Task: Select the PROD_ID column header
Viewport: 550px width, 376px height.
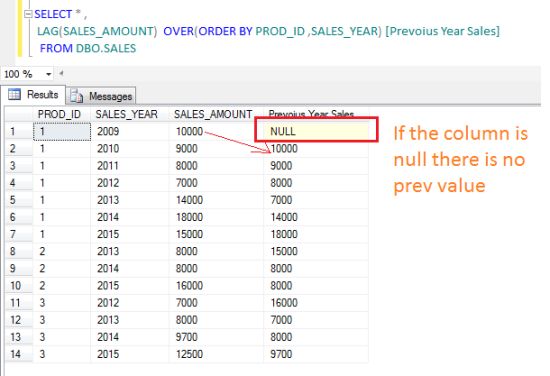Action: pos(62,114)
